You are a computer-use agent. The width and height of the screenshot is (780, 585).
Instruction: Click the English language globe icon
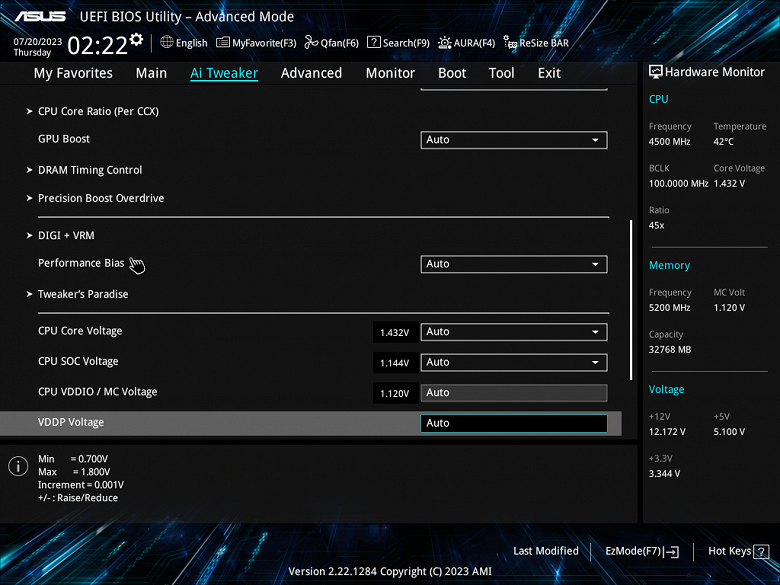(x=167, y=42)
